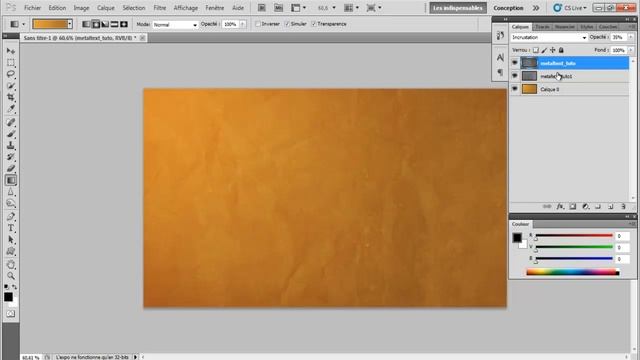Screen dimensions: 640x360
Task: Swap foreground and background colors in toolbox
Action: [x=15, y=287]
